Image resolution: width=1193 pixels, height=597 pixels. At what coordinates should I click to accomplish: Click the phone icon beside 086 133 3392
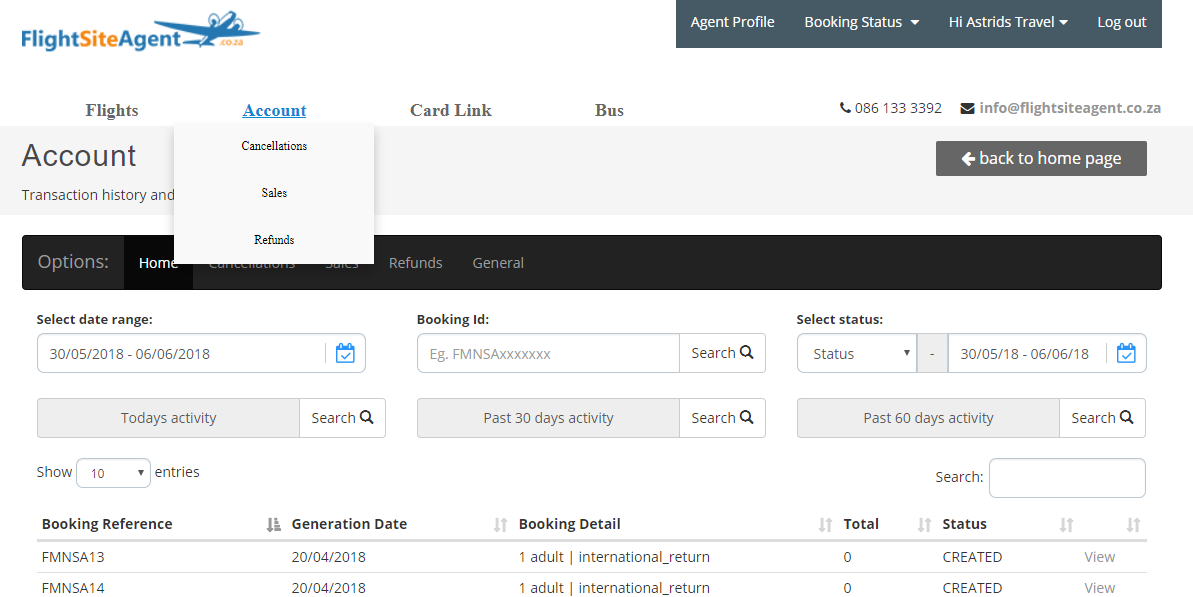(x=845, y=108)
